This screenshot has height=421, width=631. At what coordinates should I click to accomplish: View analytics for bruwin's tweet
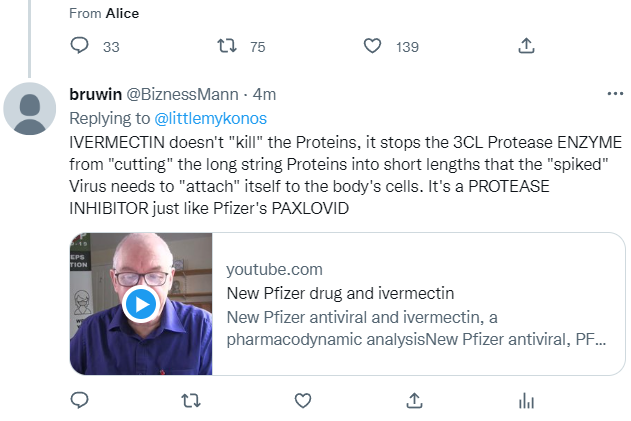[x=525, y=400]
